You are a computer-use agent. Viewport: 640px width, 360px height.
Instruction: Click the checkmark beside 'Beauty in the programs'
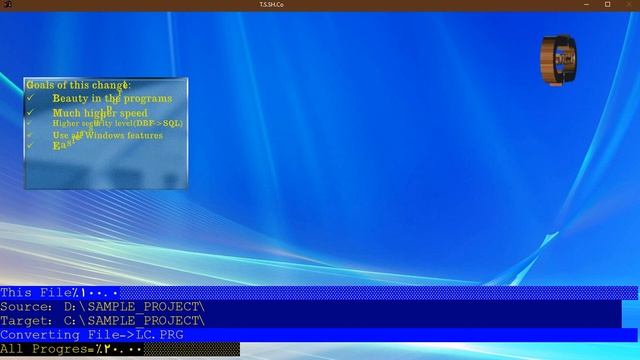[x=30, y=98]
